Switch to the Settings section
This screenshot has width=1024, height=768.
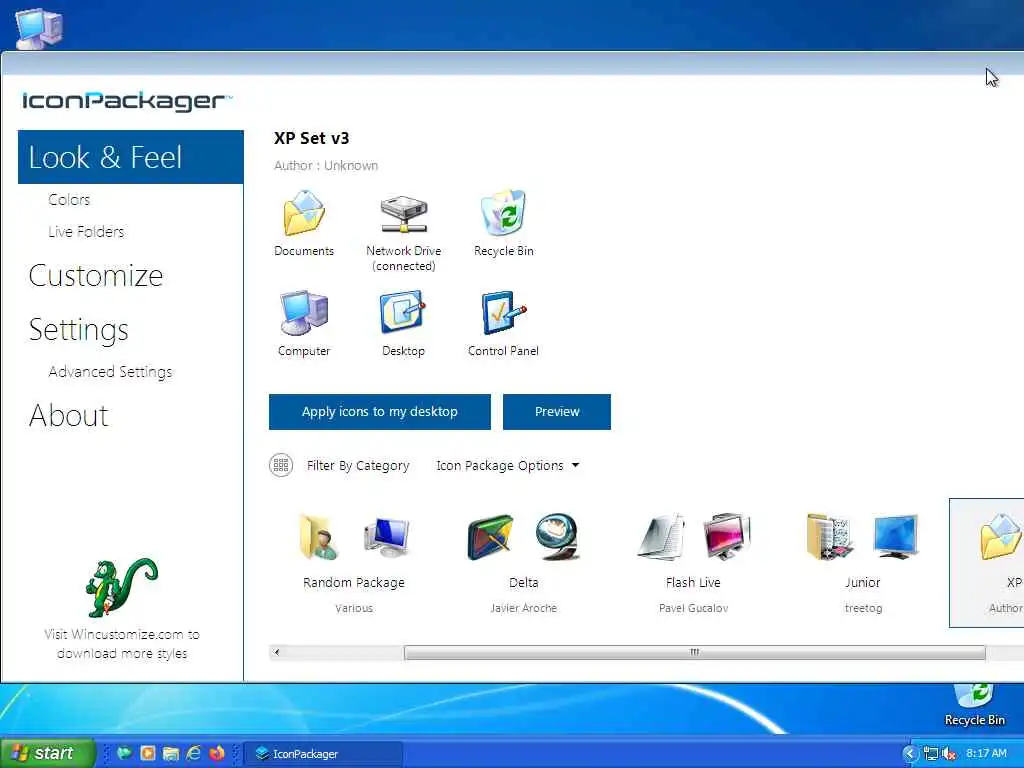click(x=78, y=330)
